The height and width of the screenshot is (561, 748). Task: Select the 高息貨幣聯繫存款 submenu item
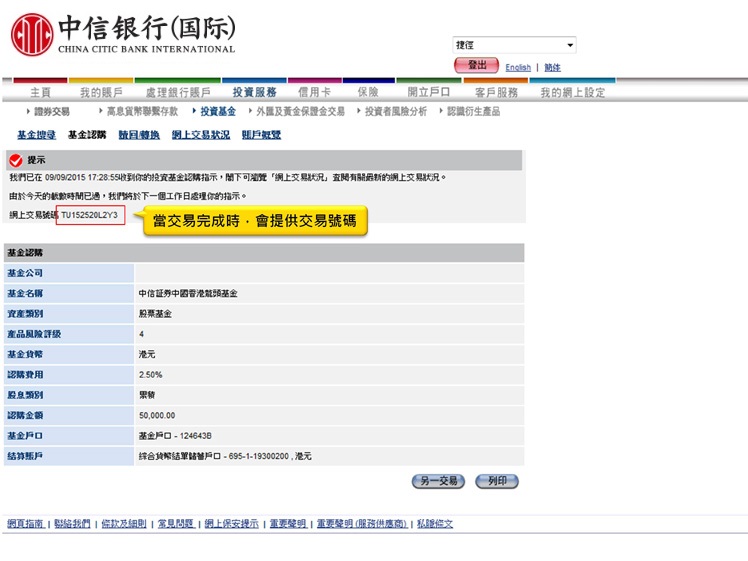point(142,112)
